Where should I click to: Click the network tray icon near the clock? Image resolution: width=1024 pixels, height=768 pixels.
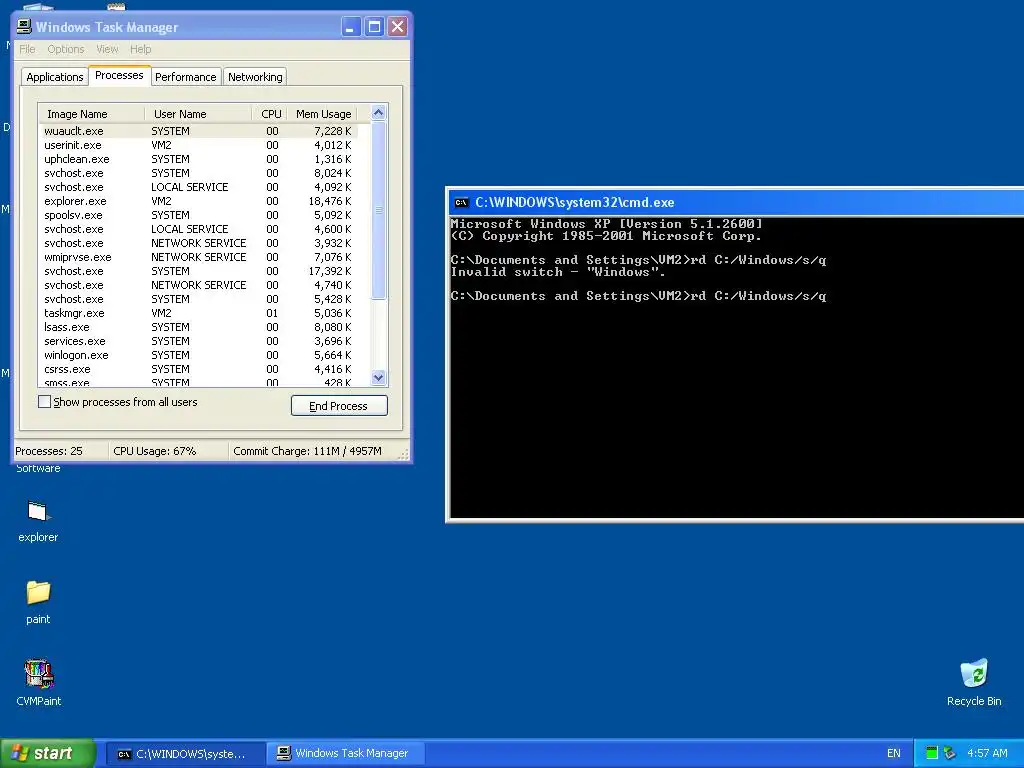(949, 753)
